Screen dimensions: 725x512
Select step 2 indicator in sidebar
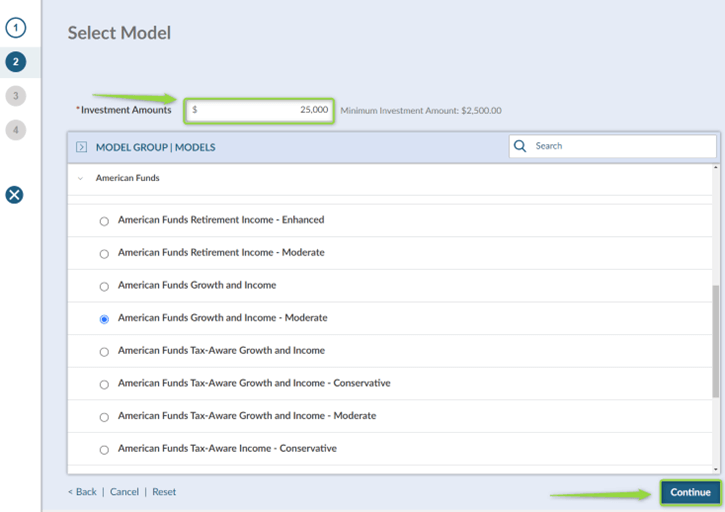coord(15,62)
